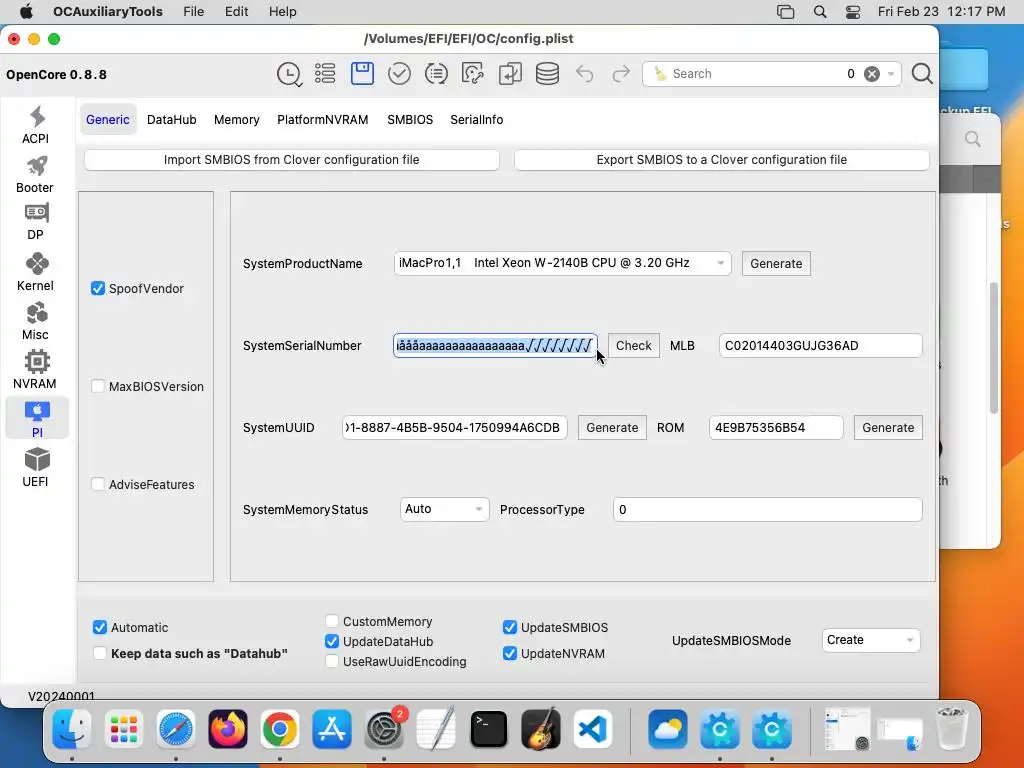Enable the AdviseFeatures checkbox
Image resolution: width=1024 pixels, height=768 pixels.
[98, 485]
